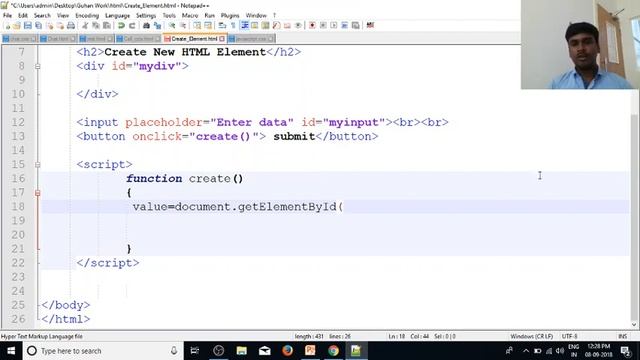Open the Settings menu
The height and width of the screenshot is (360, 640).
click(146, 16)
